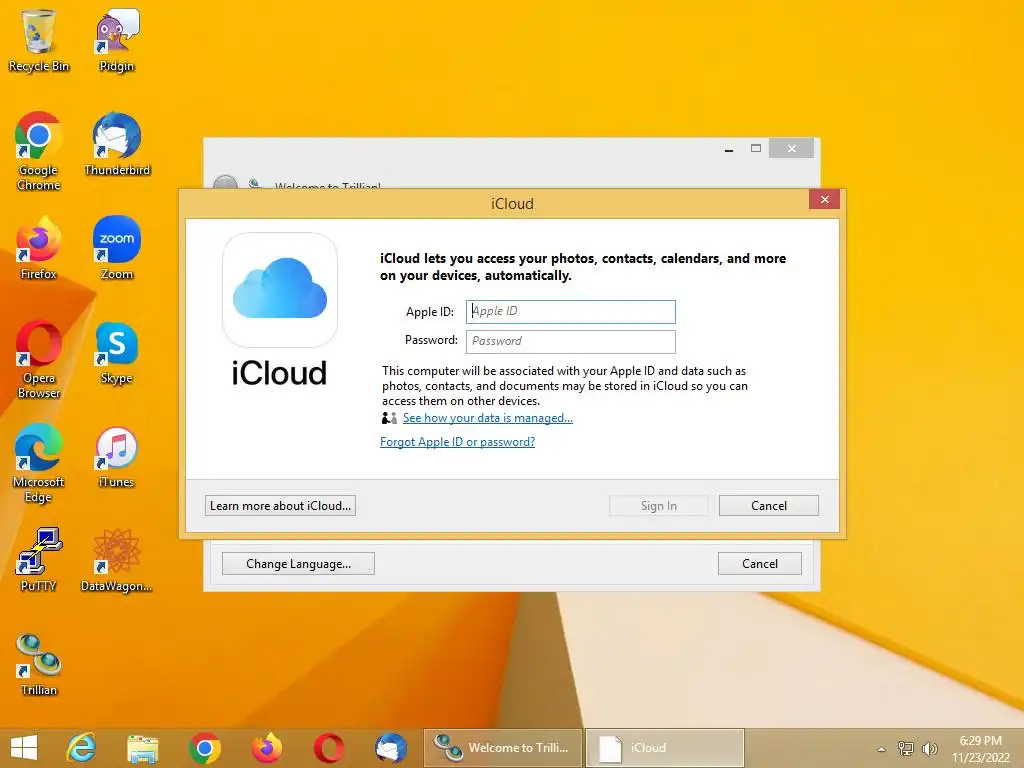Select the Pidgin desktop shortcut
The height and width of the screenshot is (768, 1024).
pyautogui.click(x=117, y=40)
